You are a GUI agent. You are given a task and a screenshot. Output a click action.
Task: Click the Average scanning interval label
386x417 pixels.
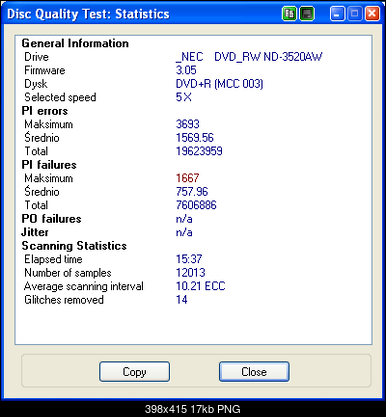(84, 286)
